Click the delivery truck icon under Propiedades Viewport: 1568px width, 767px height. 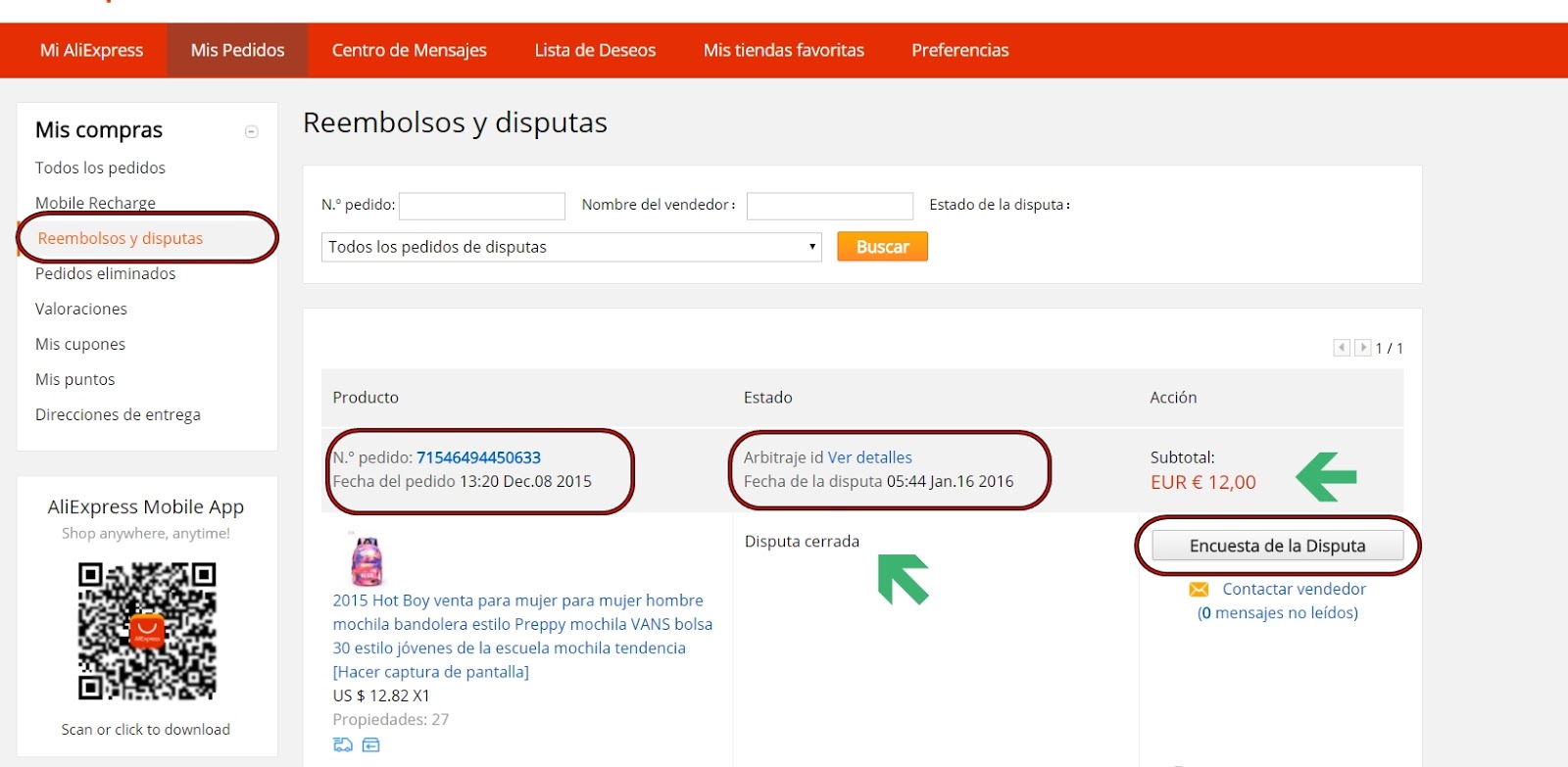point(343,745)
